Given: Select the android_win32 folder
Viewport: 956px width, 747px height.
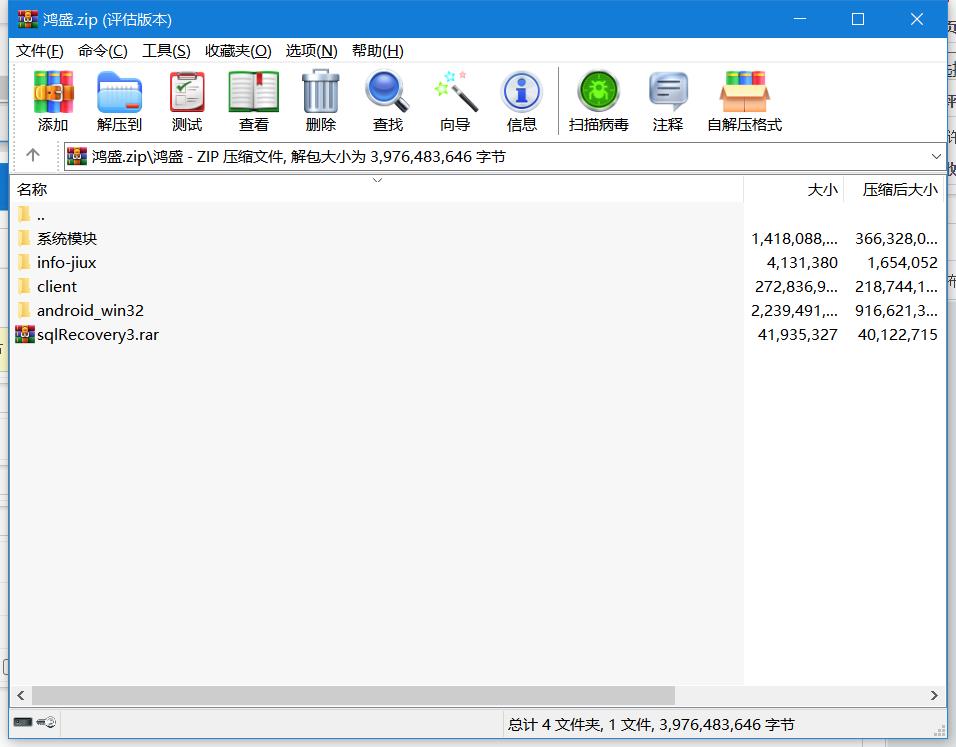Looking at the screenshot, I should tap(90, 311).
